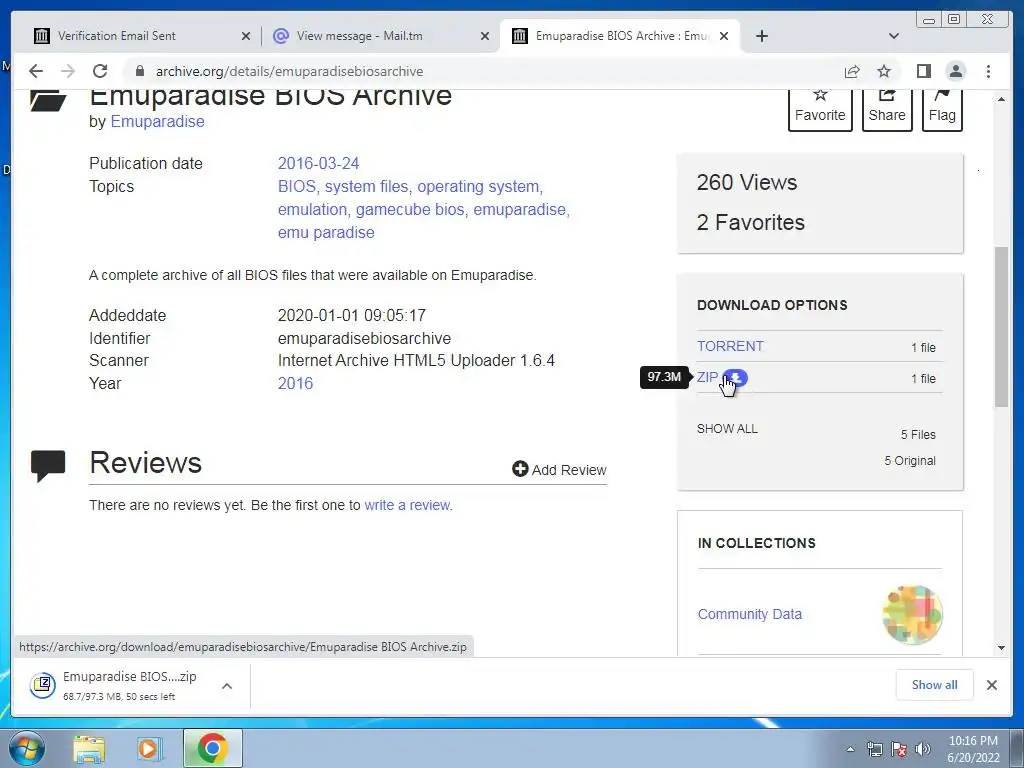Open the emulation topic link
This screenshot has width=1024, height=768.
coord(312,210)
